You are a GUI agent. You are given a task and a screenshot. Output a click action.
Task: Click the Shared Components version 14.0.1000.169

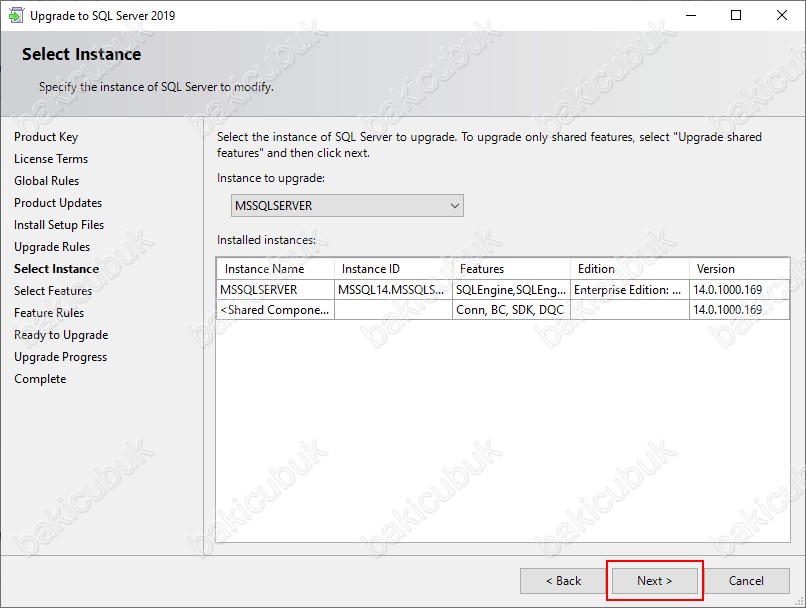(739, 310)
